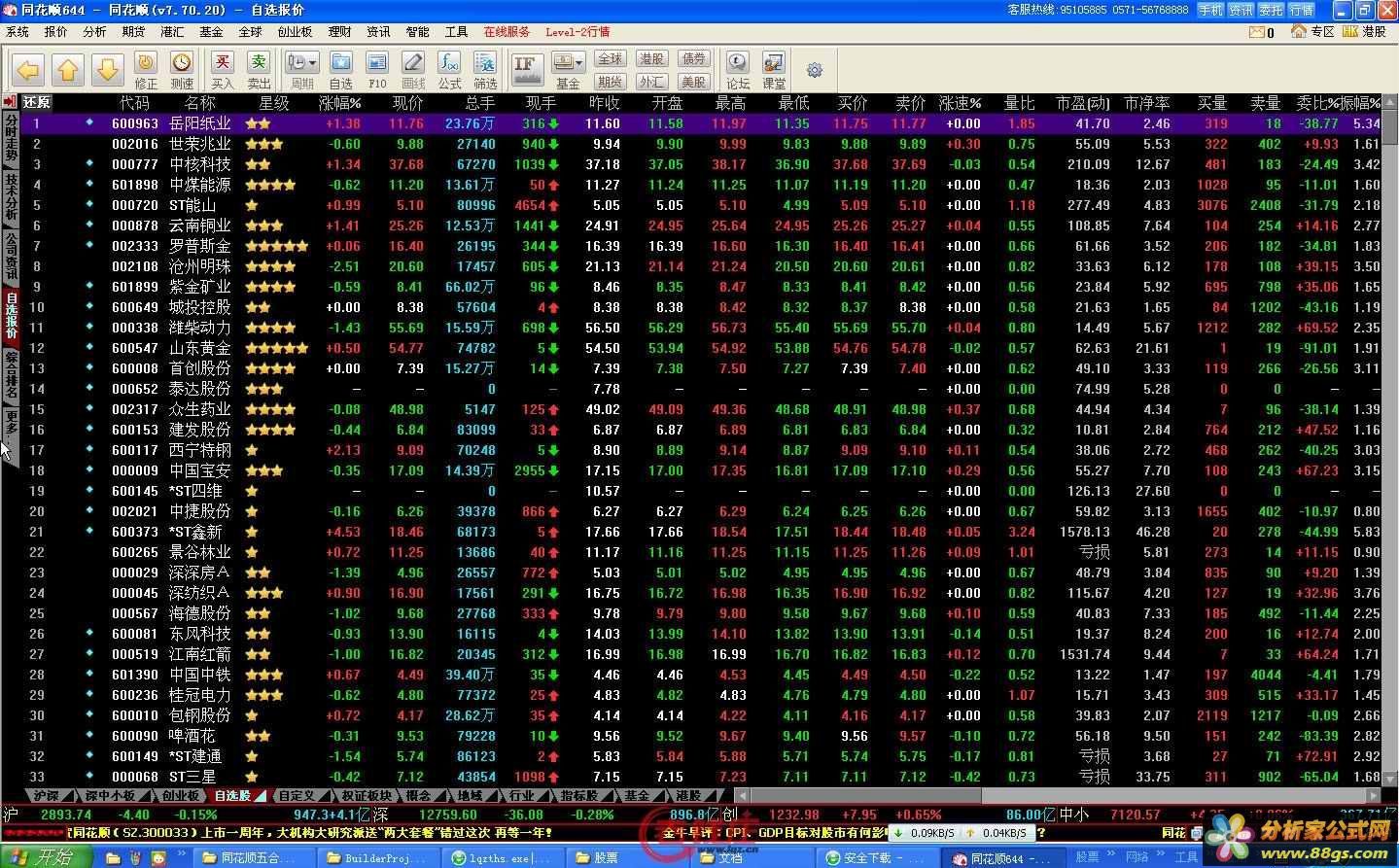Image resolution: width=1399 pixels, height=868 pixels.
Task: Open the 修正 (correct) tool
Action: (x=146, y=71)
